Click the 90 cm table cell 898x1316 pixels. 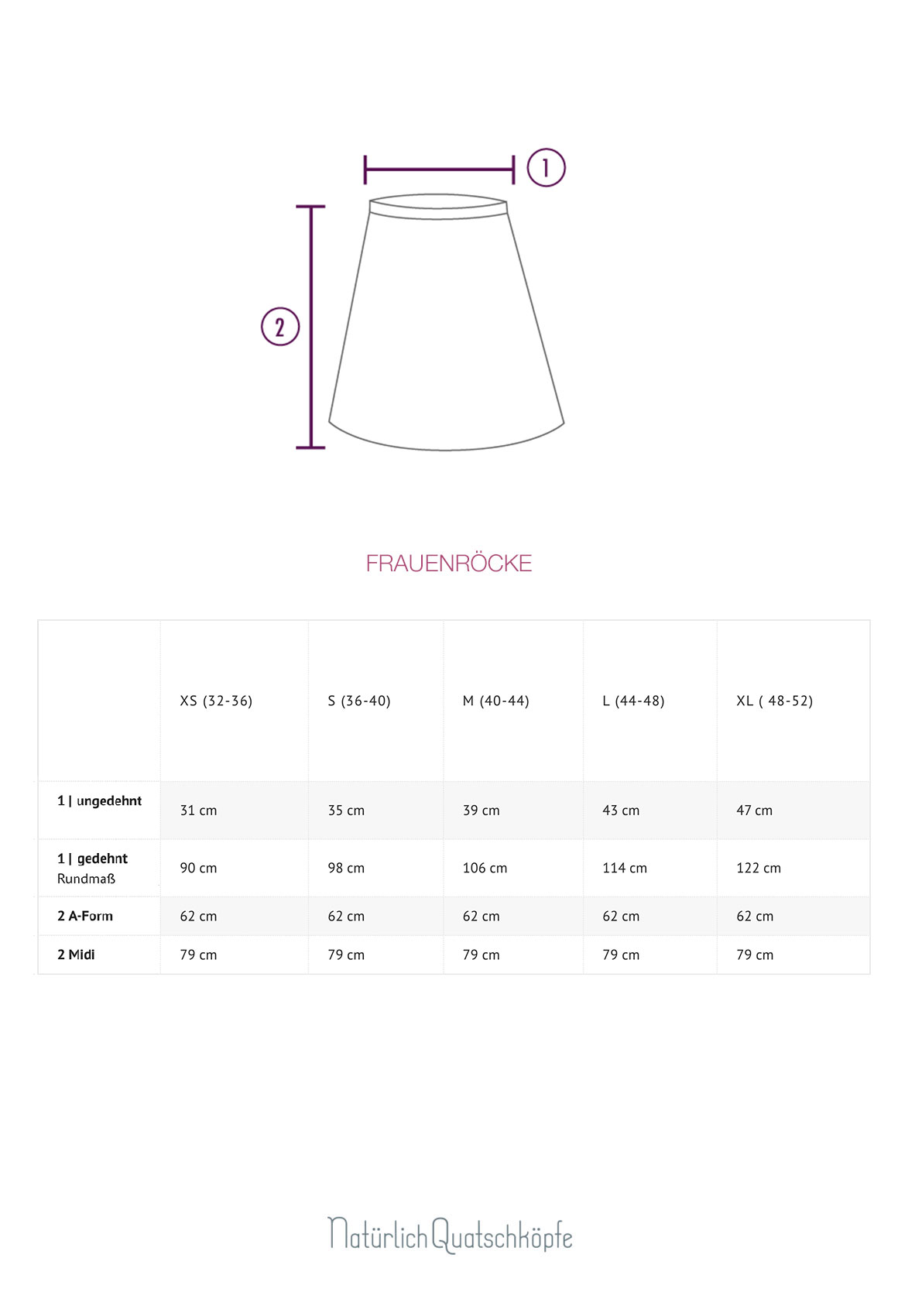tap(198, 868)
